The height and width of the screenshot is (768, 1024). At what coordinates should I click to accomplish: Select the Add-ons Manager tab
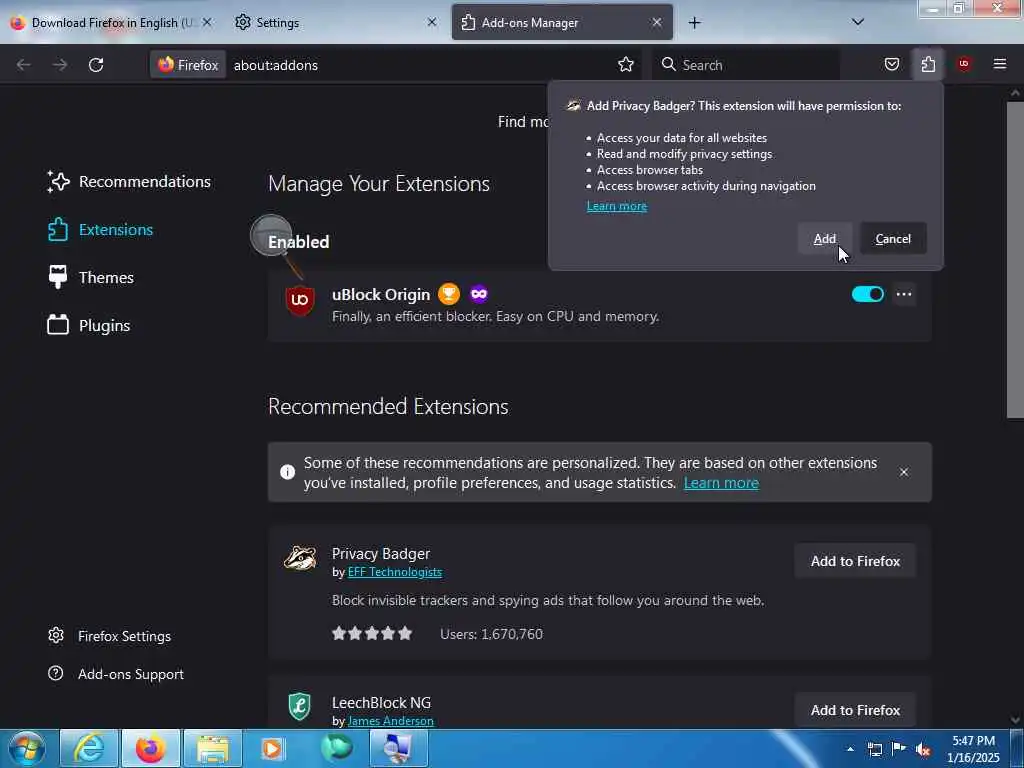562,23
